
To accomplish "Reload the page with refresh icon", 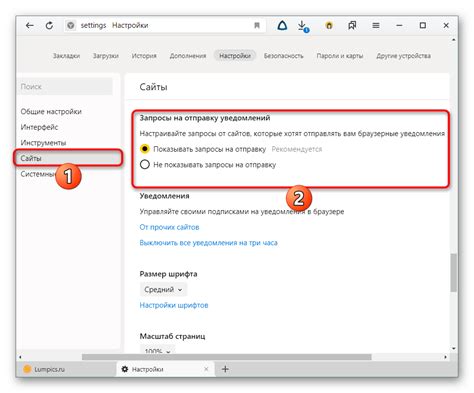I will (49, 25).
